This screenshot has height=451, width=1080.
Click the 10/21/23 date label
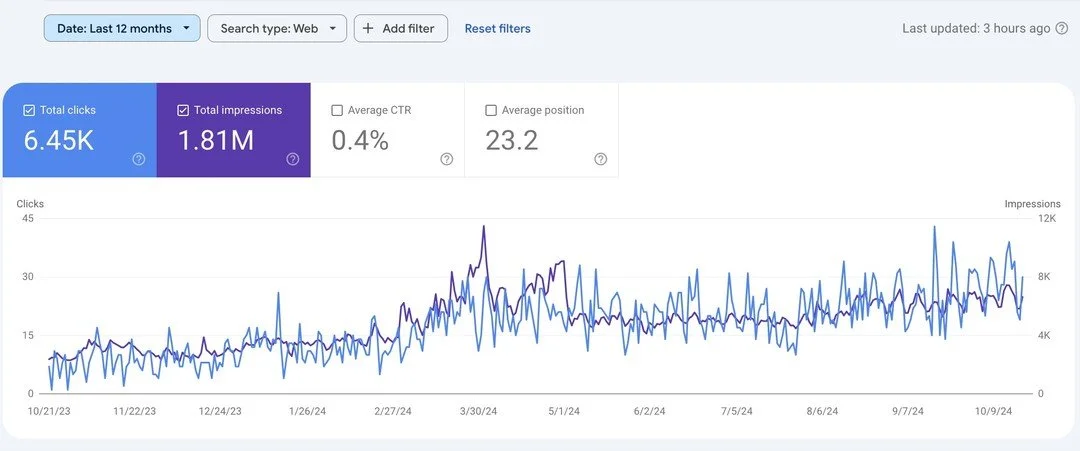[x=49, y=411]
